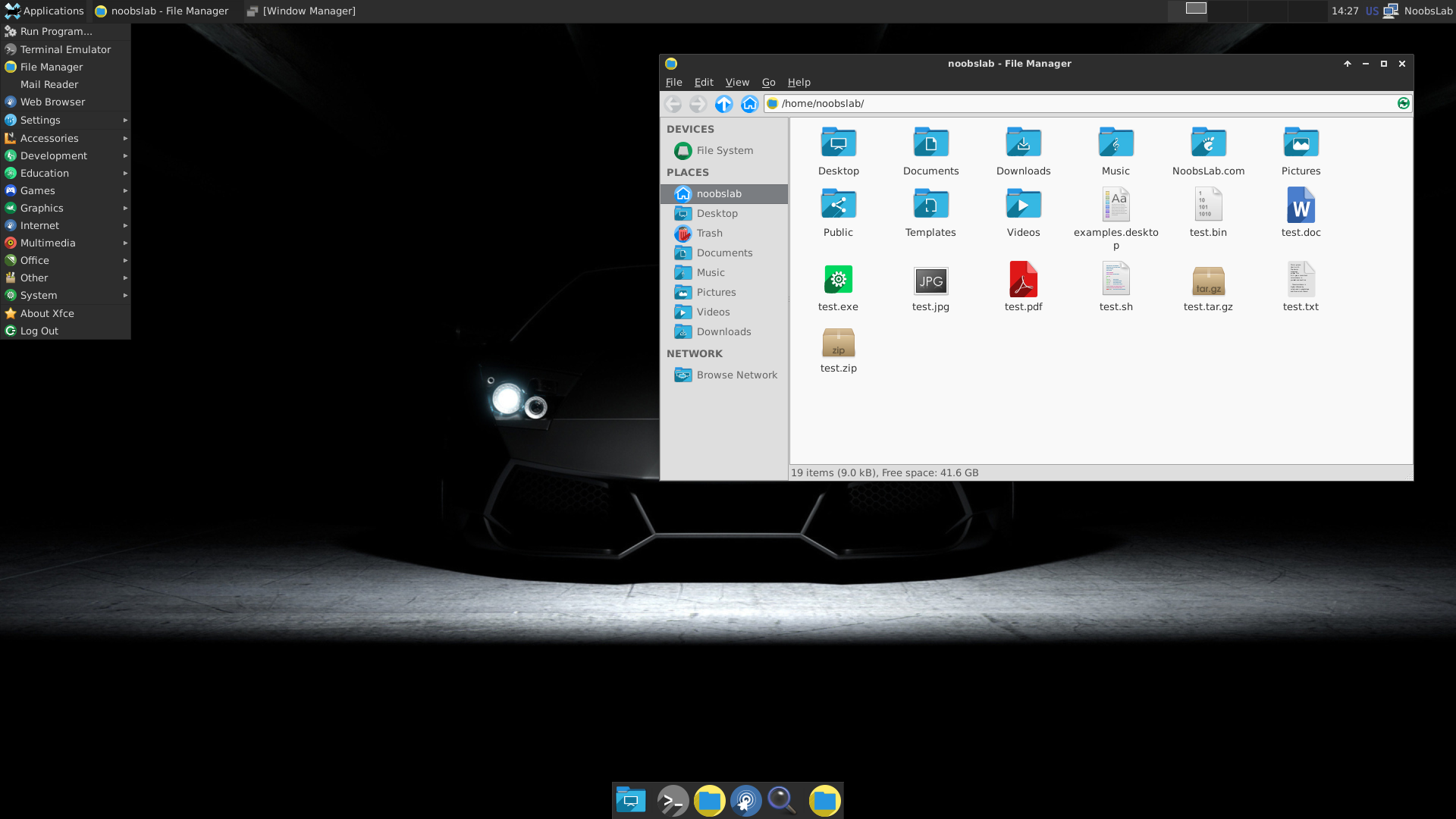Go up to the parent folder

(723, 104)
